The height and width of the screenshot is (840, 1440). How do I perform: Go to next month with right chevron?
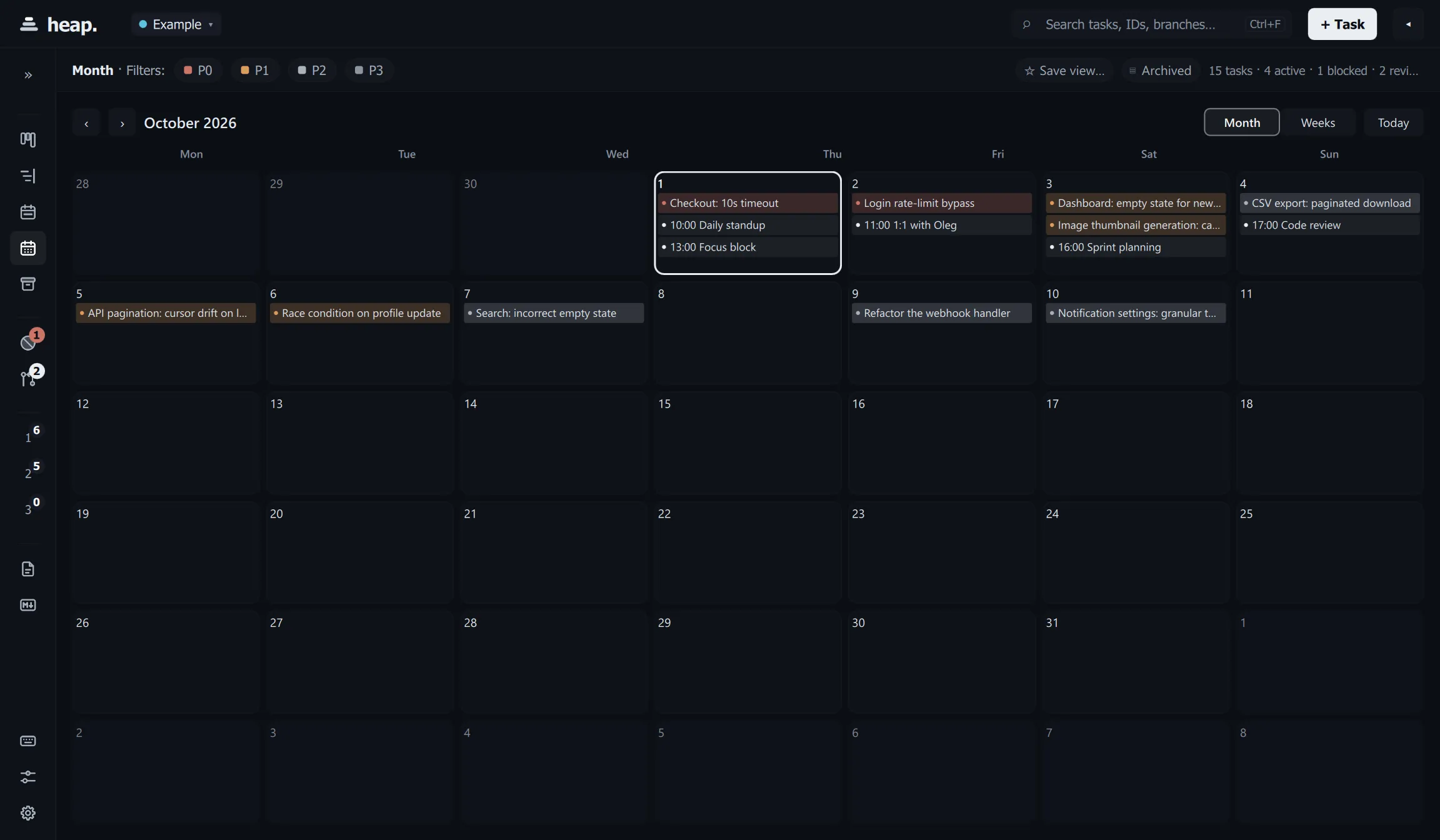coord(122,122)
